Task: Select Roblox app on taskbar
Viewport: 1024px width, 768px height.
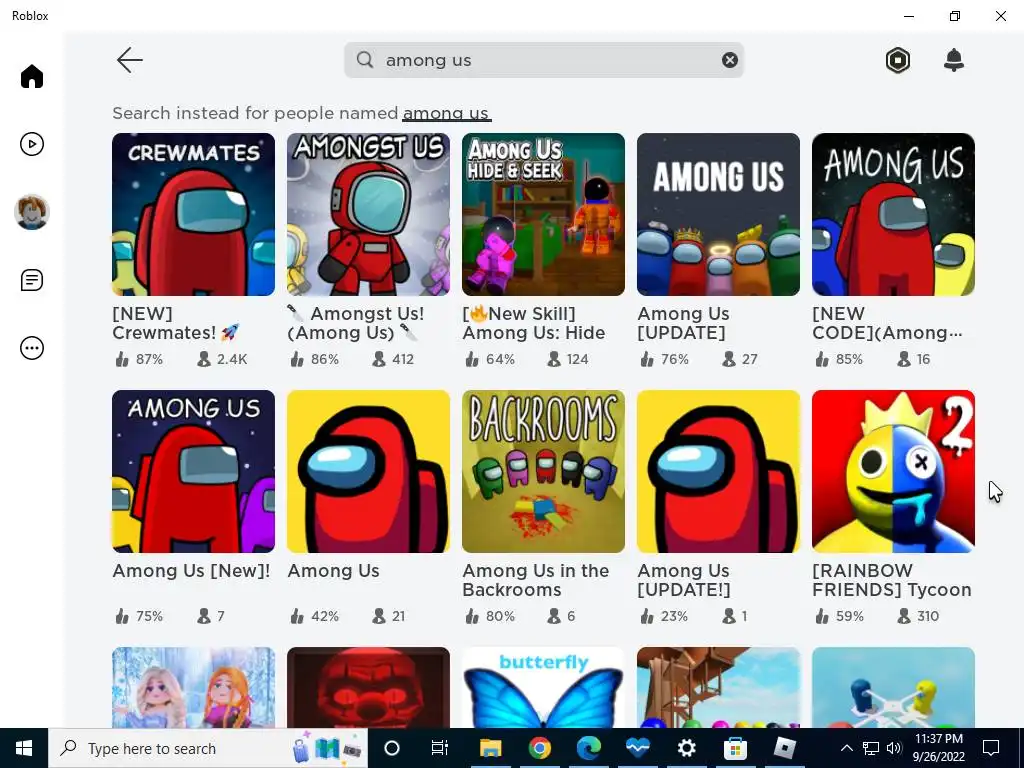Action: [784, 748]
